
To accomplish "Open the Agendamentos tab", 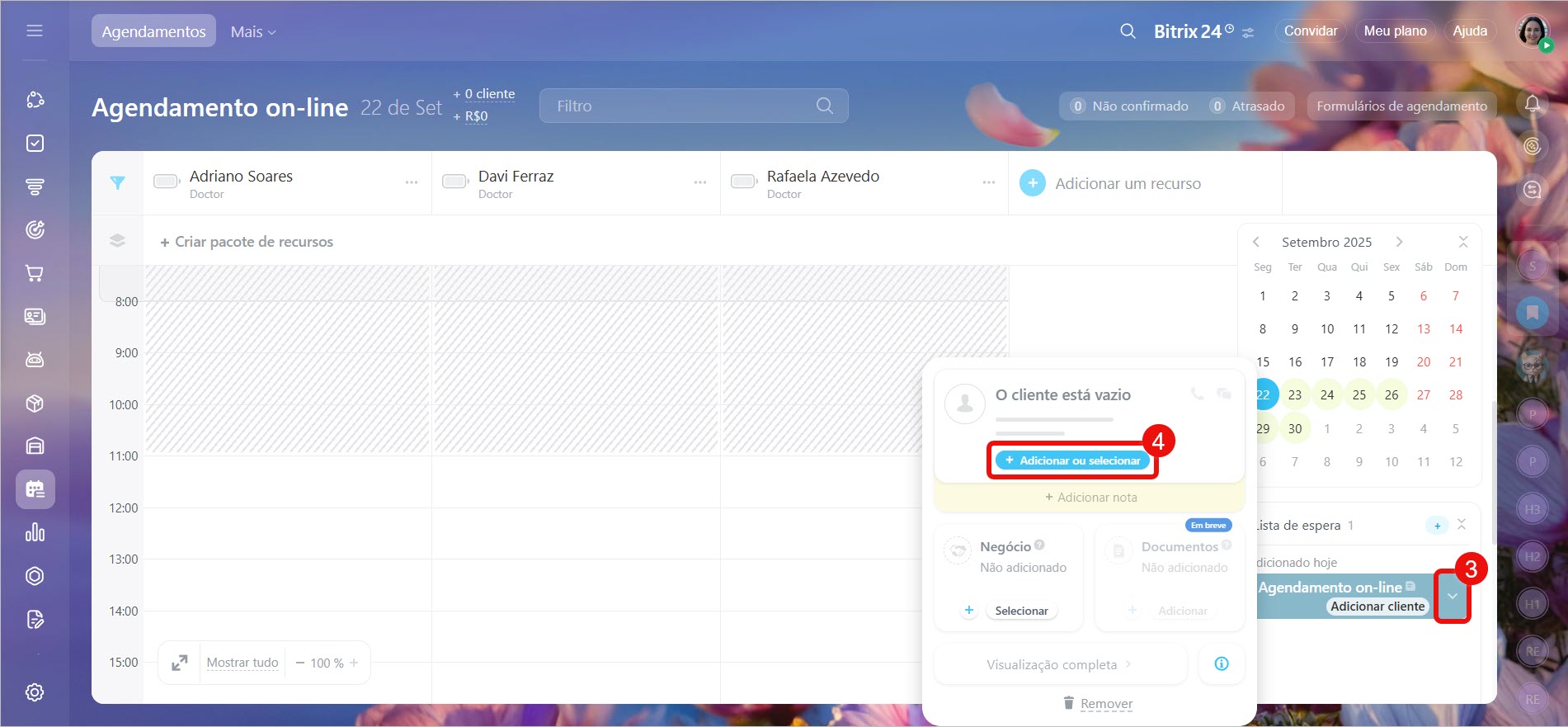I will click(153, 31).
